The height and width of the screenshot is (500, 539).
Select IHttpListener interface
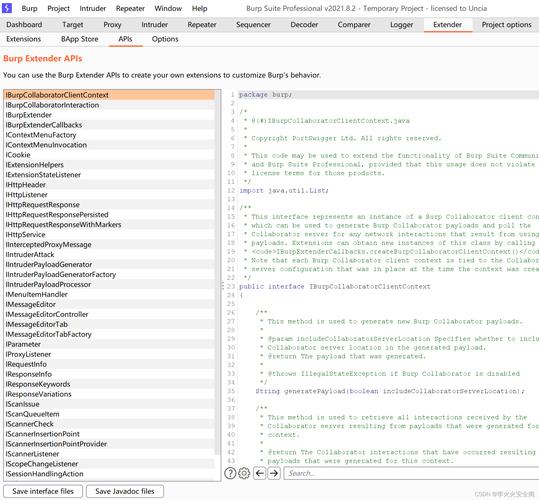click(109, 195)
